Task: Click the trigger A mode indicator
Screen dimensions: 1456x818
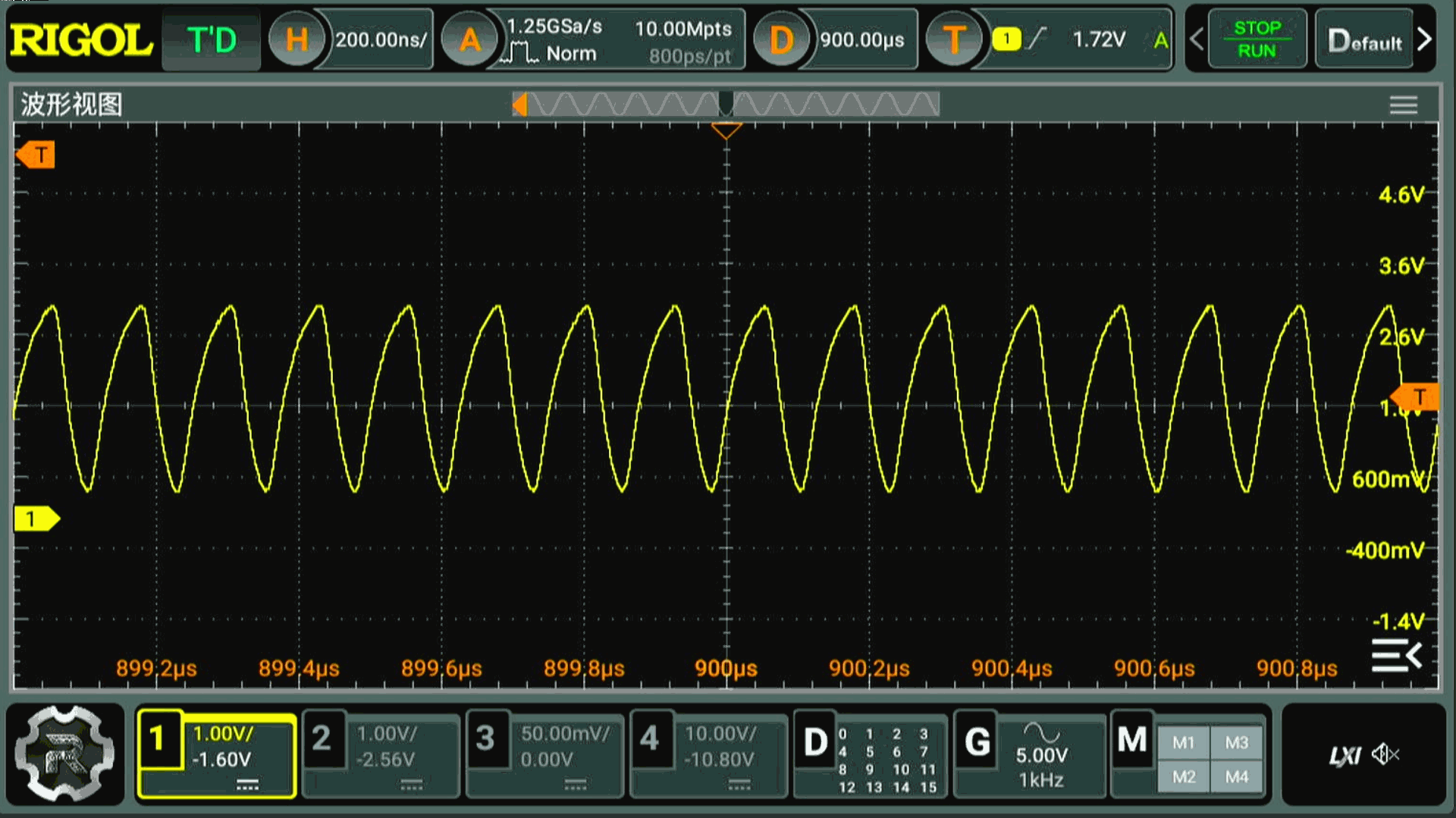Action: click(1160, 40)
